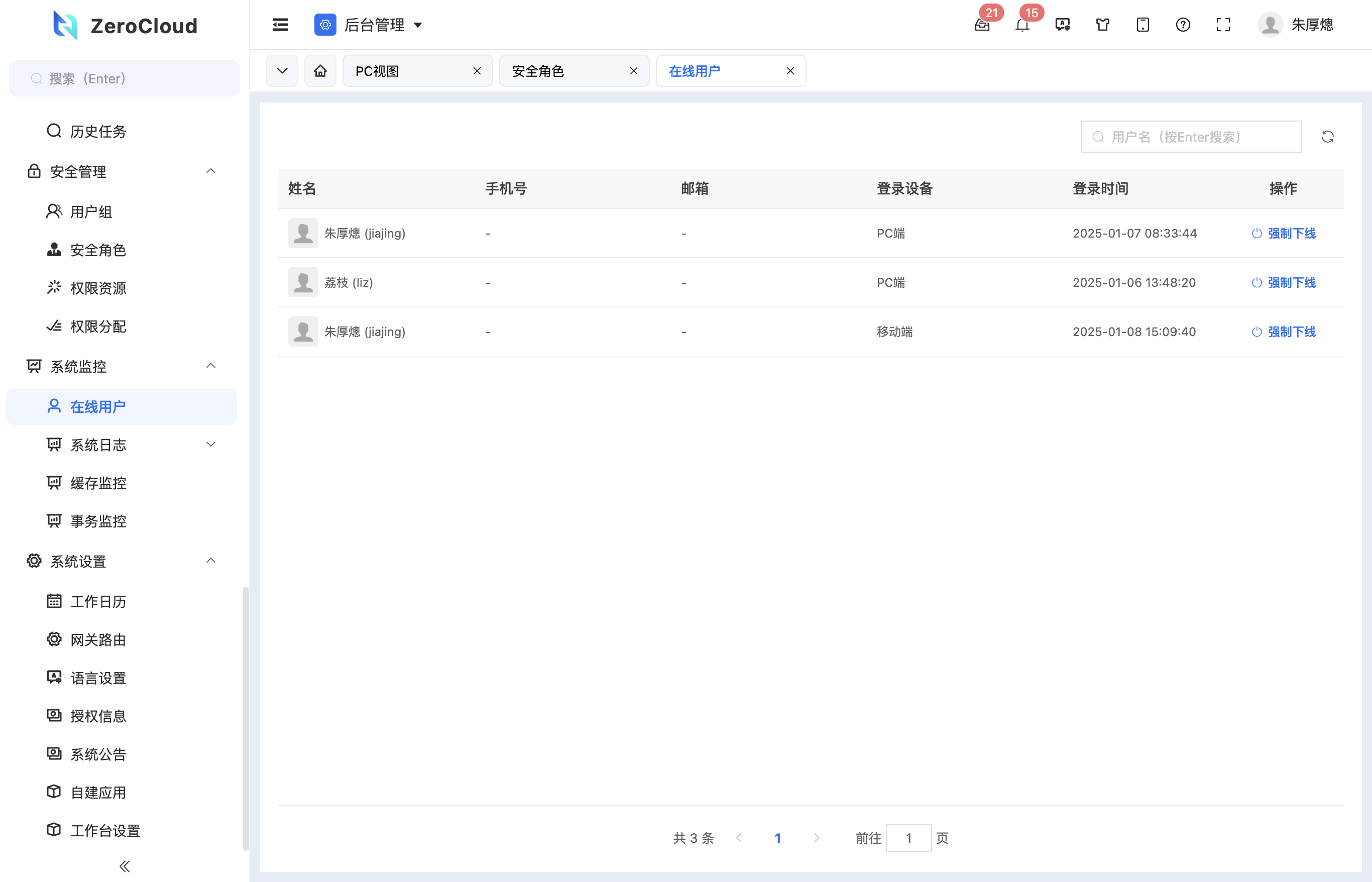Expand the 系统日志 submenu
The image size is (1372, 882).
pos(210,445)
